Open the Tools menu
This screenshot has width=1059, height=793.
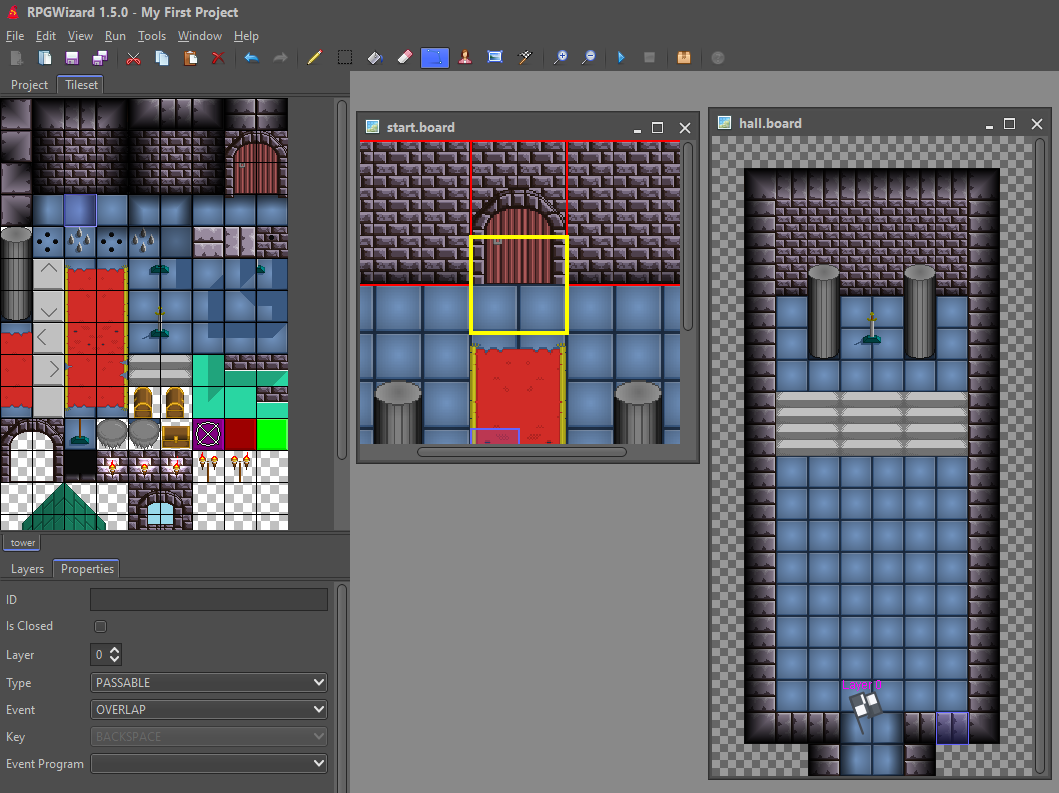pyautogui.click(x=151, y=36)
